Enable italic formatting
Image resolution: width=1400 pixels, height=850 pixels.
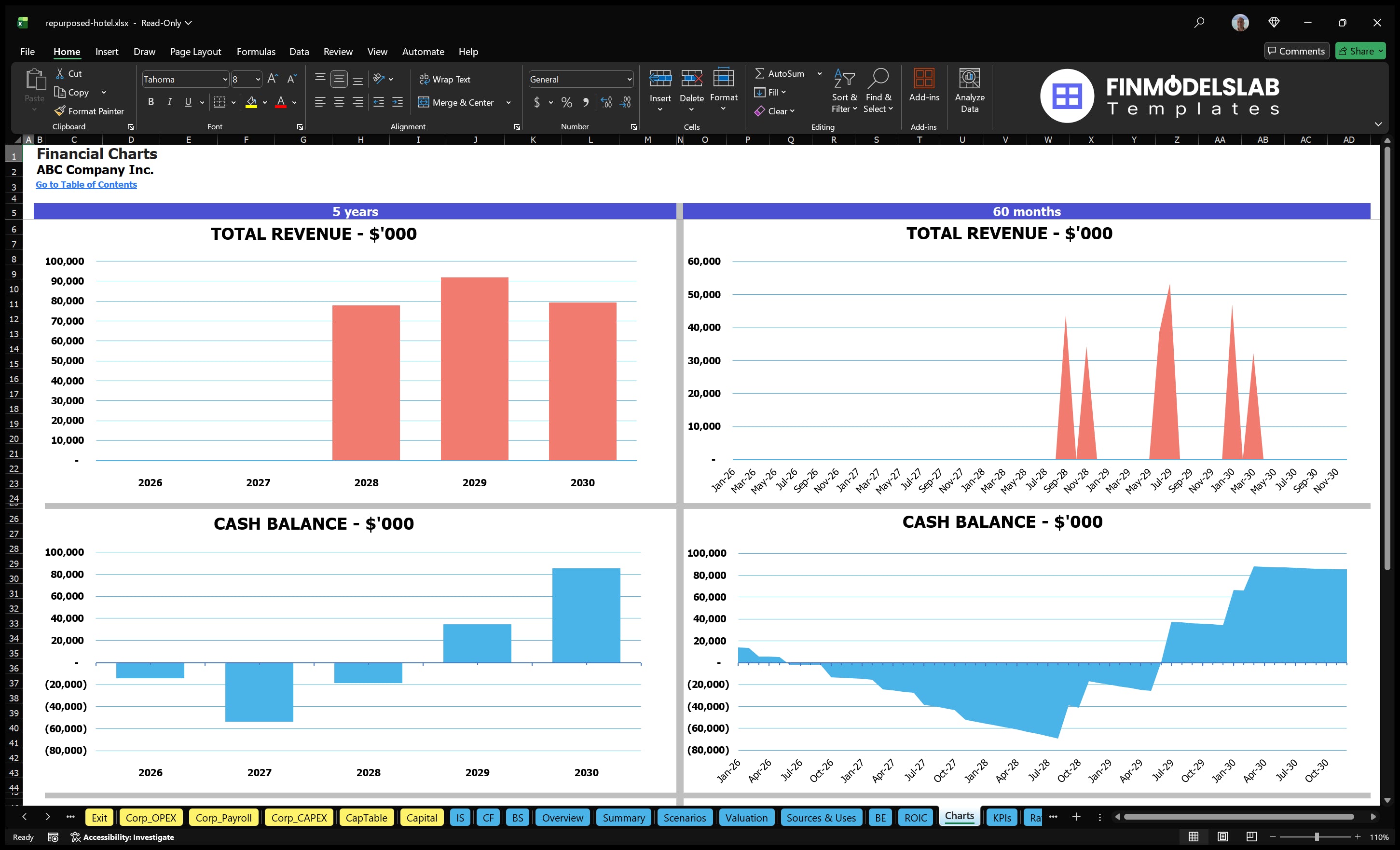click(x=169, y=102)
